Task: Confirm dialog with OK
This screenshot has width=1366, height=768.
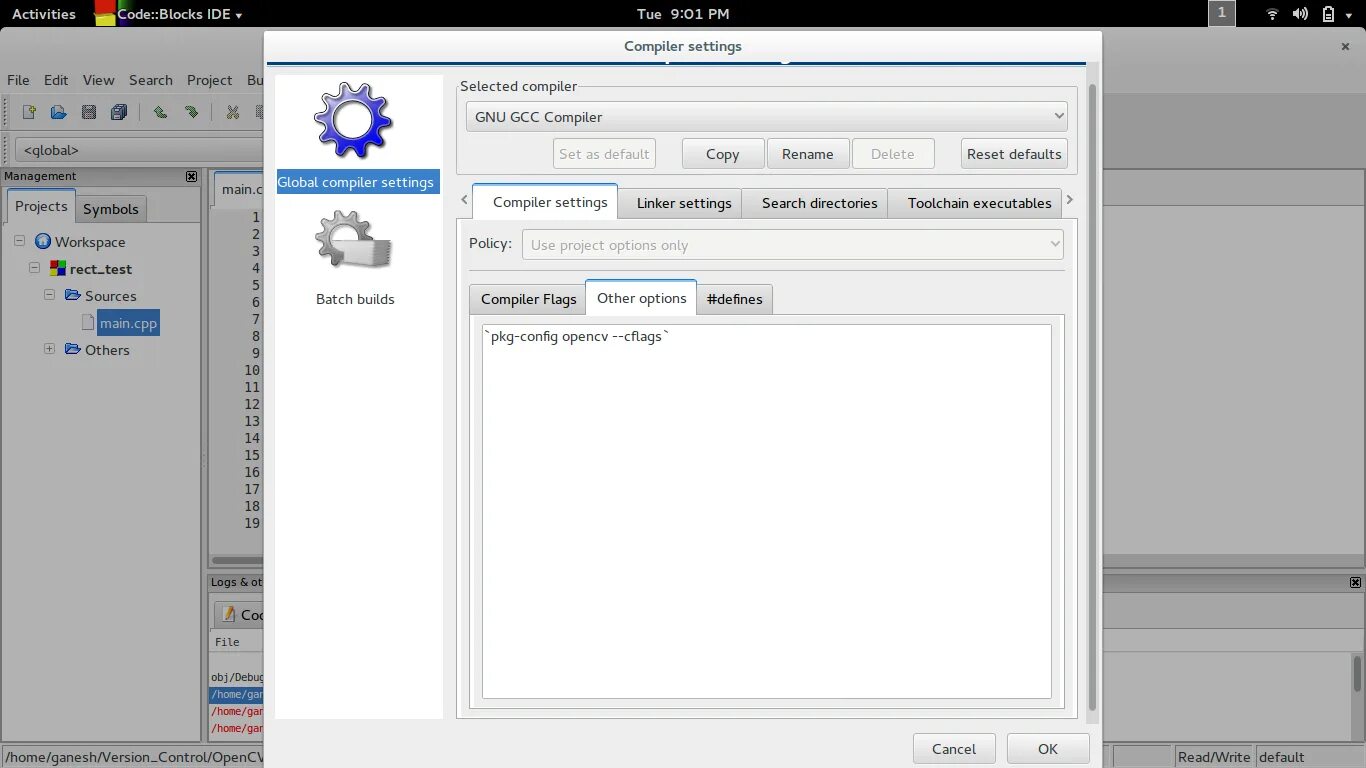Action: point(1047,749)
